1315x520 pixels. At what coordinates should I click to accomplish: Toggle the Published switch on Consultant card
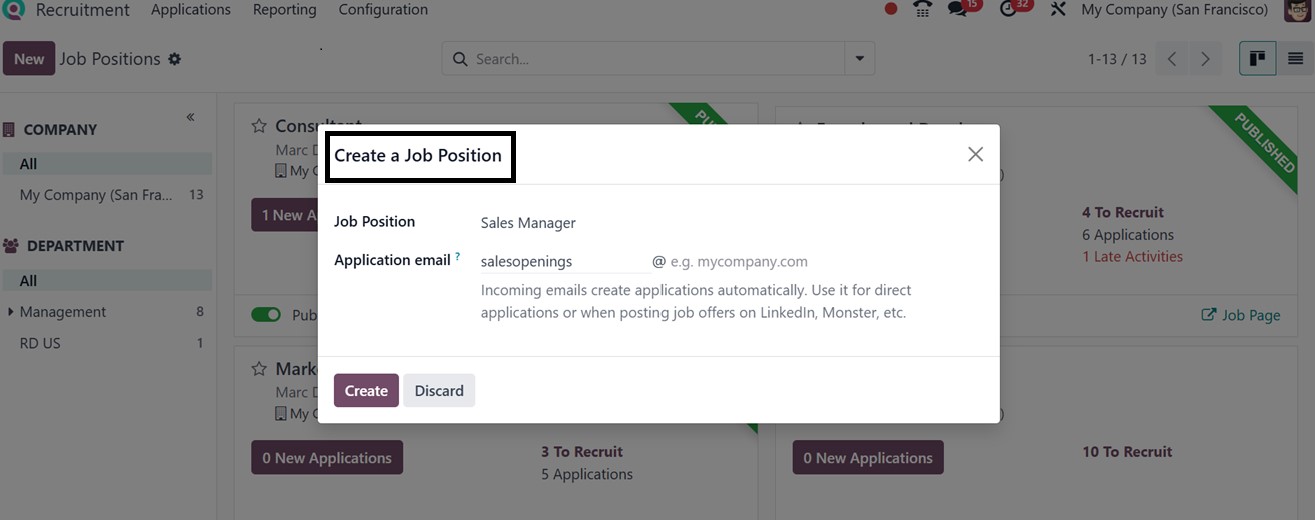(266, 315)
